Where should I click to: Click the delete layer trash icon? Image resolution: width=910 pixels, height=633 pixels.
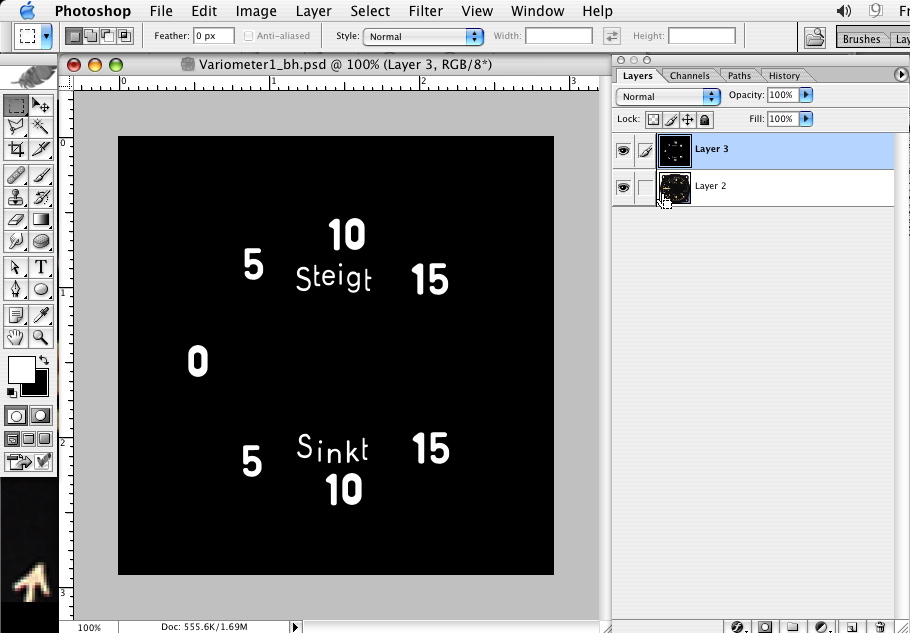click(880, 627)
